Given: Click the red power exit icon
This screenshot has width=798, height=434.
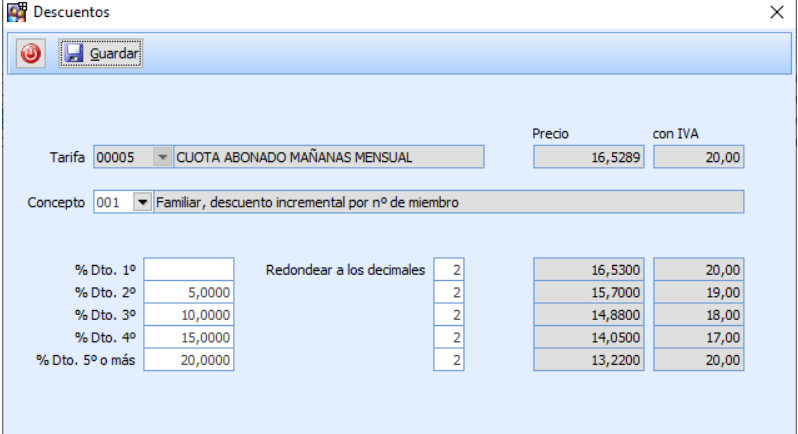Looking at the screenshot, I should (31, 53).
